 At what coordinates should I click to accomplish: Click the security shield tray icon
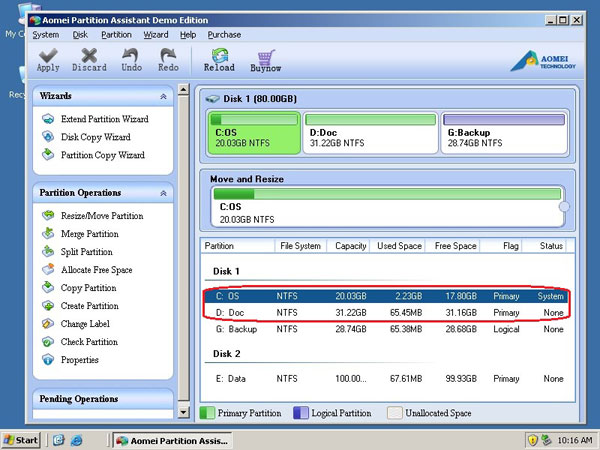click(532, 440)
